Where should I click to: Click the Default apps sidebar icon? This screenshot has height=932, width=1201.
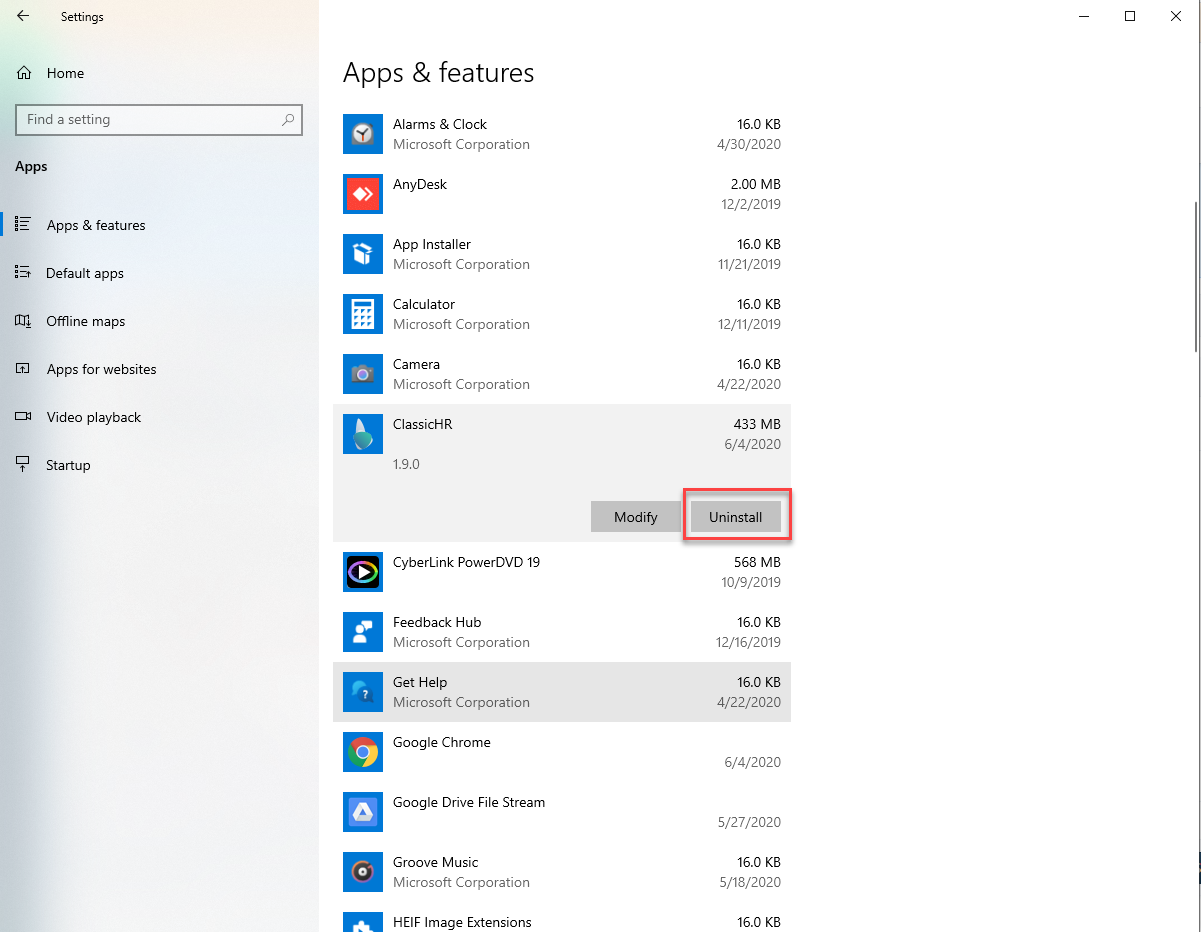(23, 273)
